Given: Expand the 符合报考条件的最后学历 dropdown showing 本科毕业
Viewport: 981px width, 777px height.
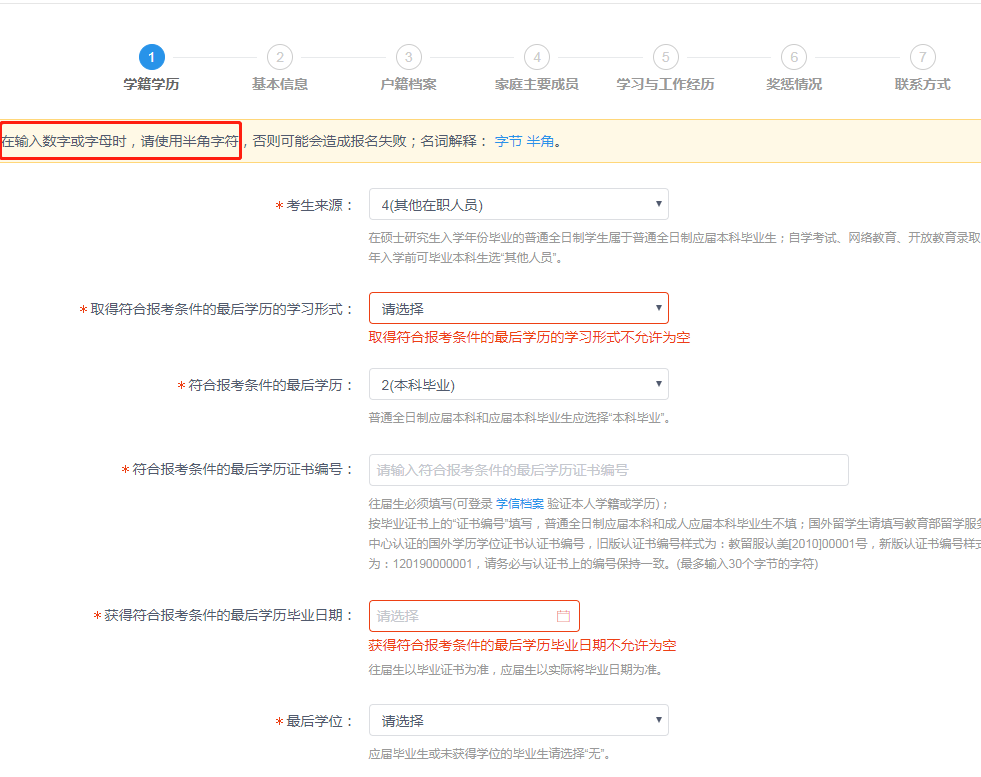Looking at the screenshot, I should 518,384.
